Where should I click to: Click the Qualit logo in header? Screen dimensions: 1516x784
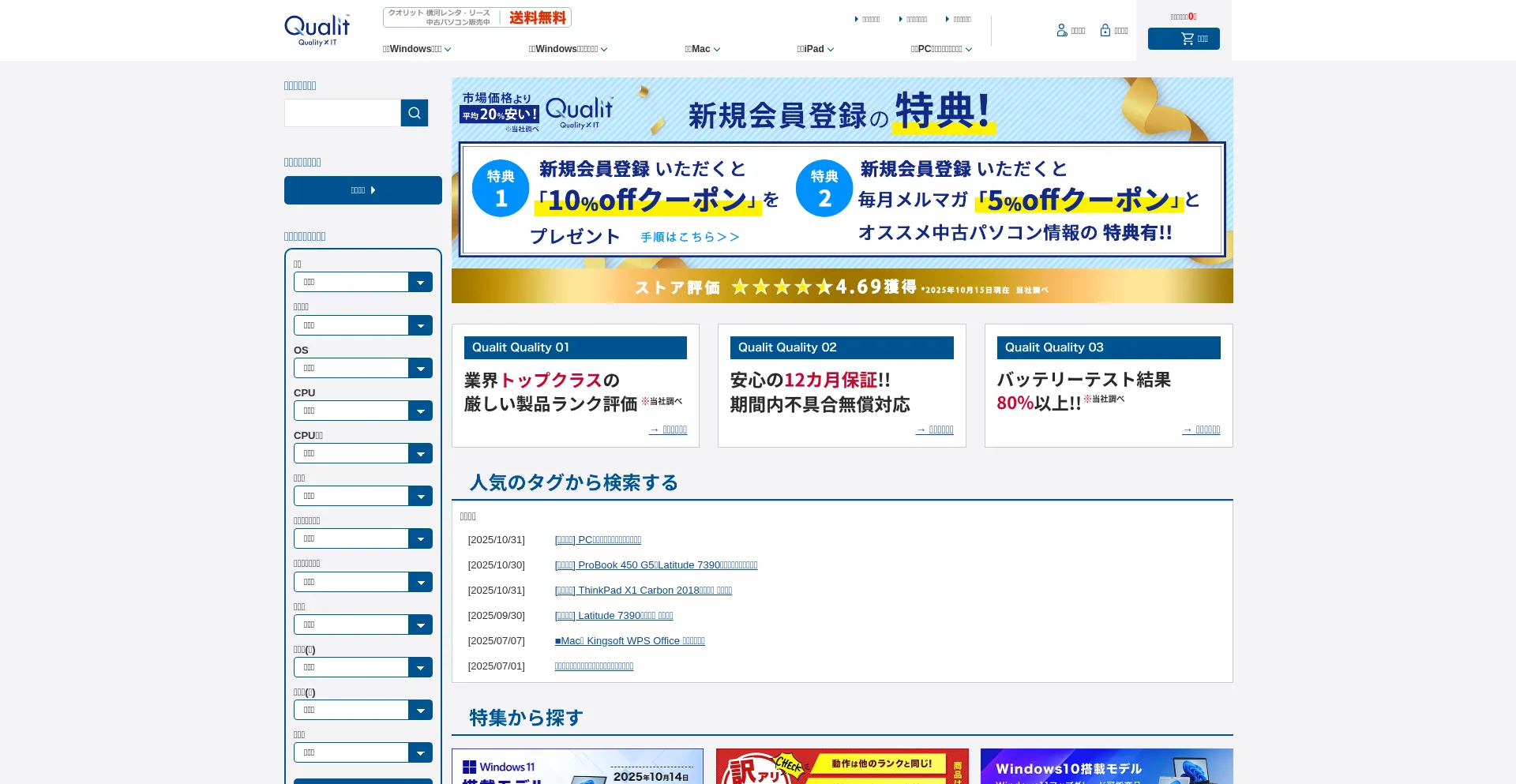317,30
